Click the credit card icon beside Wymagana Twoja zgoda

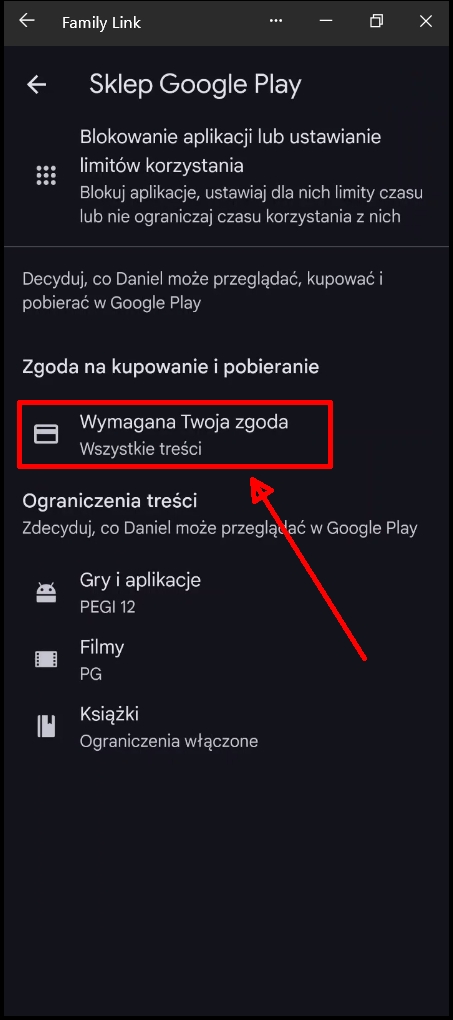(x=46, y=435)
